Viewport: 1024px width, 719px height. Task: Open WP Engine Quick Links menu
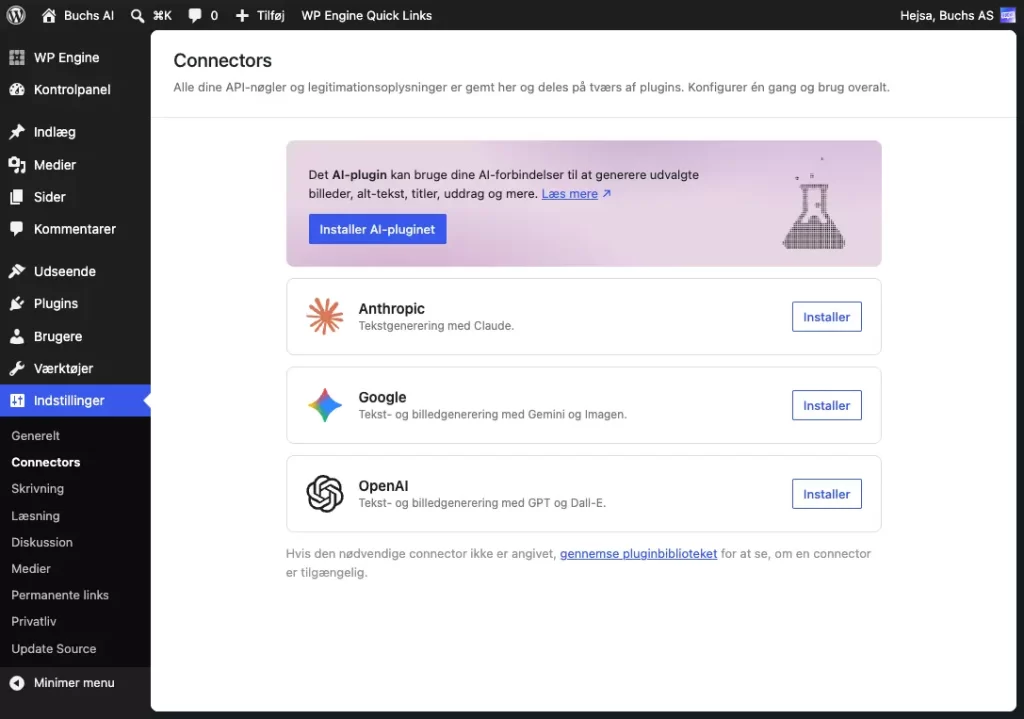366,15
